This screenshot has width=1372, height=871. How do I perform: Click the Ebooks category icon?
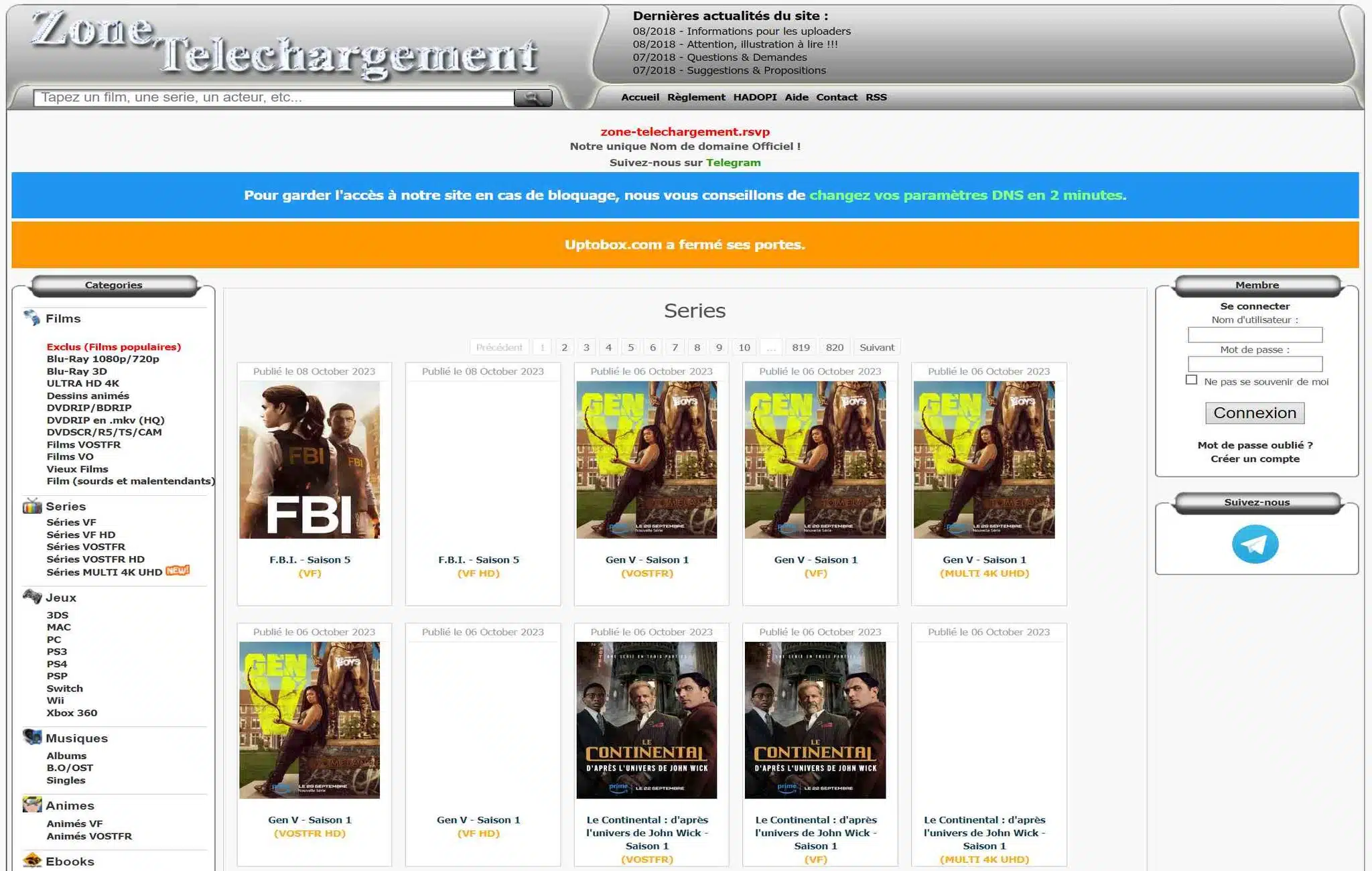(x=31, y=860)
